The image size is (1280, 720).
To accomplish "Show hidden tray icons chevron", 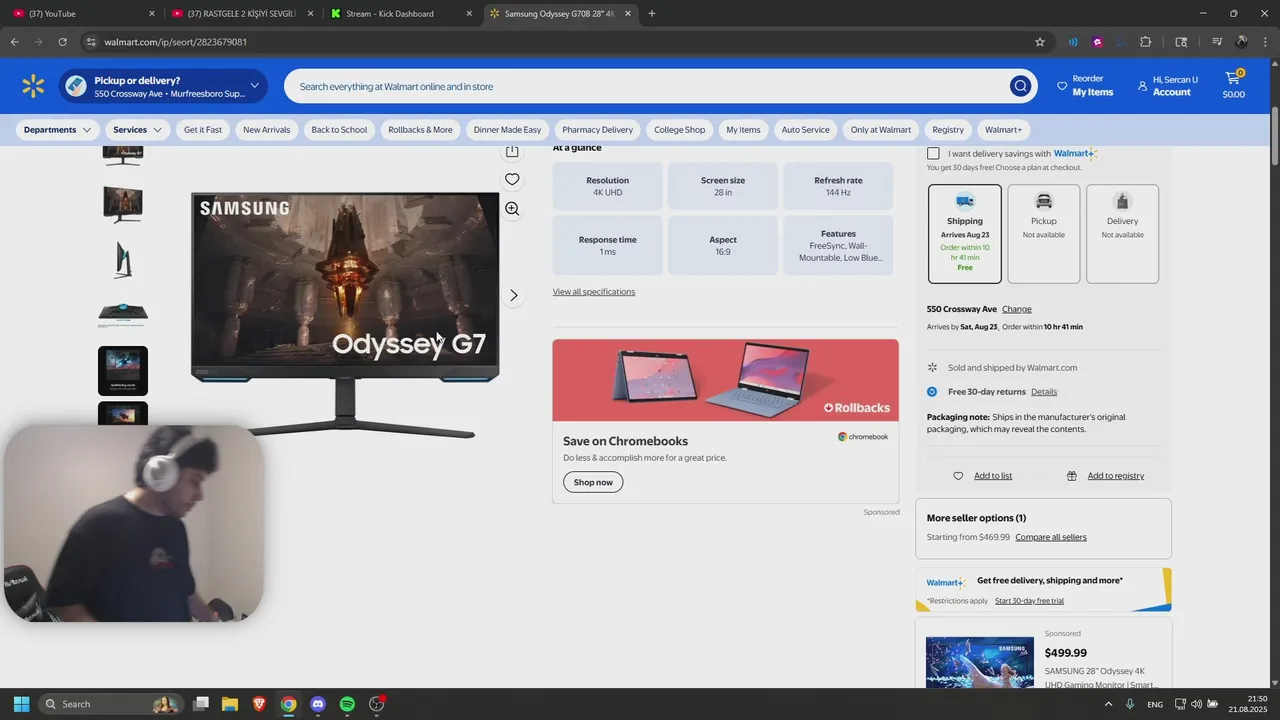I will tap(1107, 704).
